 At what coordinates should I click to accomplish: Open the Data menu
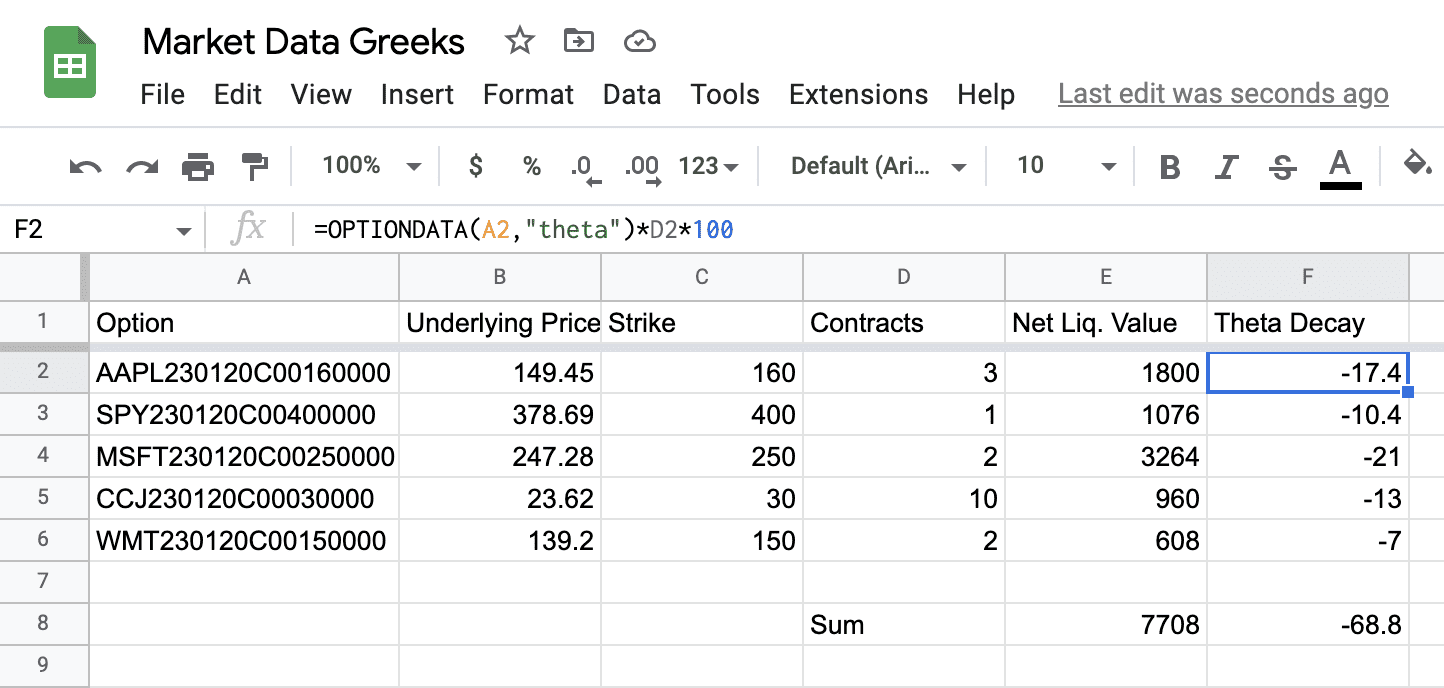(x=632, y=95)
